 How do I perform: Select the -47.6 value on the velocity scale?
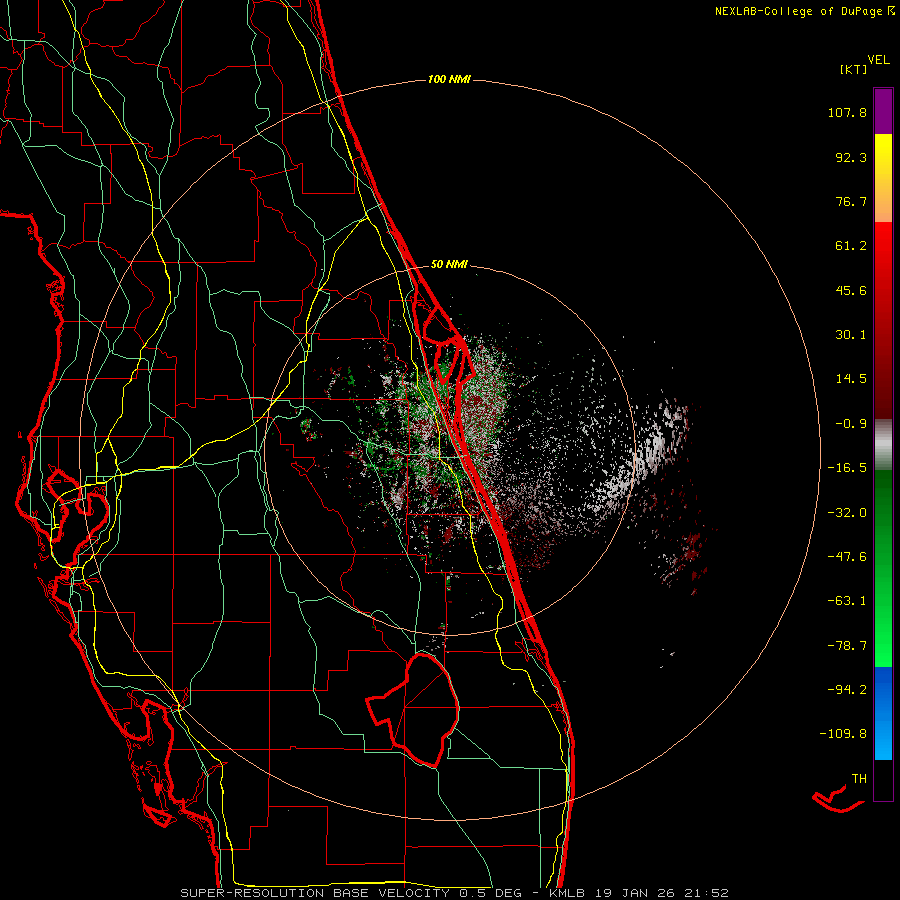click(847, 557)
